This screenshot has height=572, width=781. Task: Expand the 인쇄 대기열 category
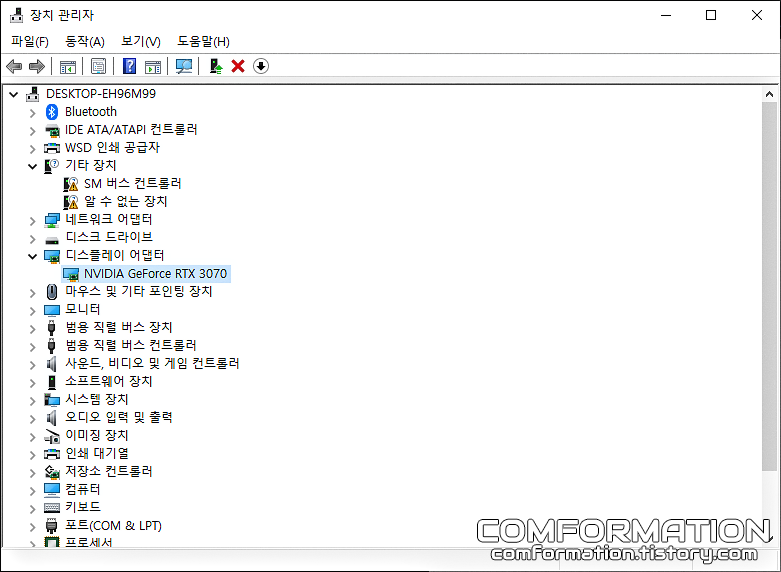(33, 455)
